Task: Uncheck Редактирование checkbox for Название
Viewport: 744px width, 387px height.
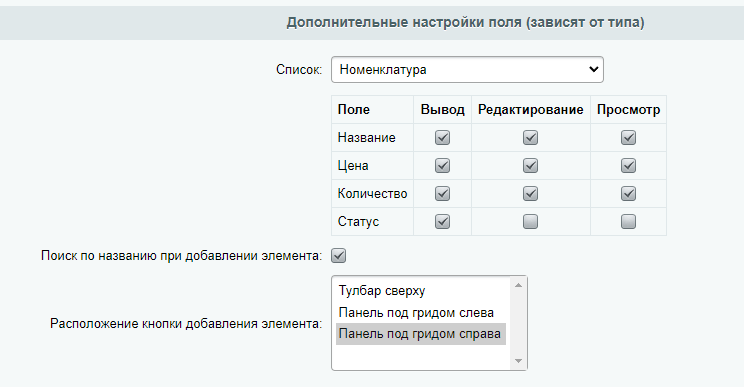Action: (x=530, y=138)
